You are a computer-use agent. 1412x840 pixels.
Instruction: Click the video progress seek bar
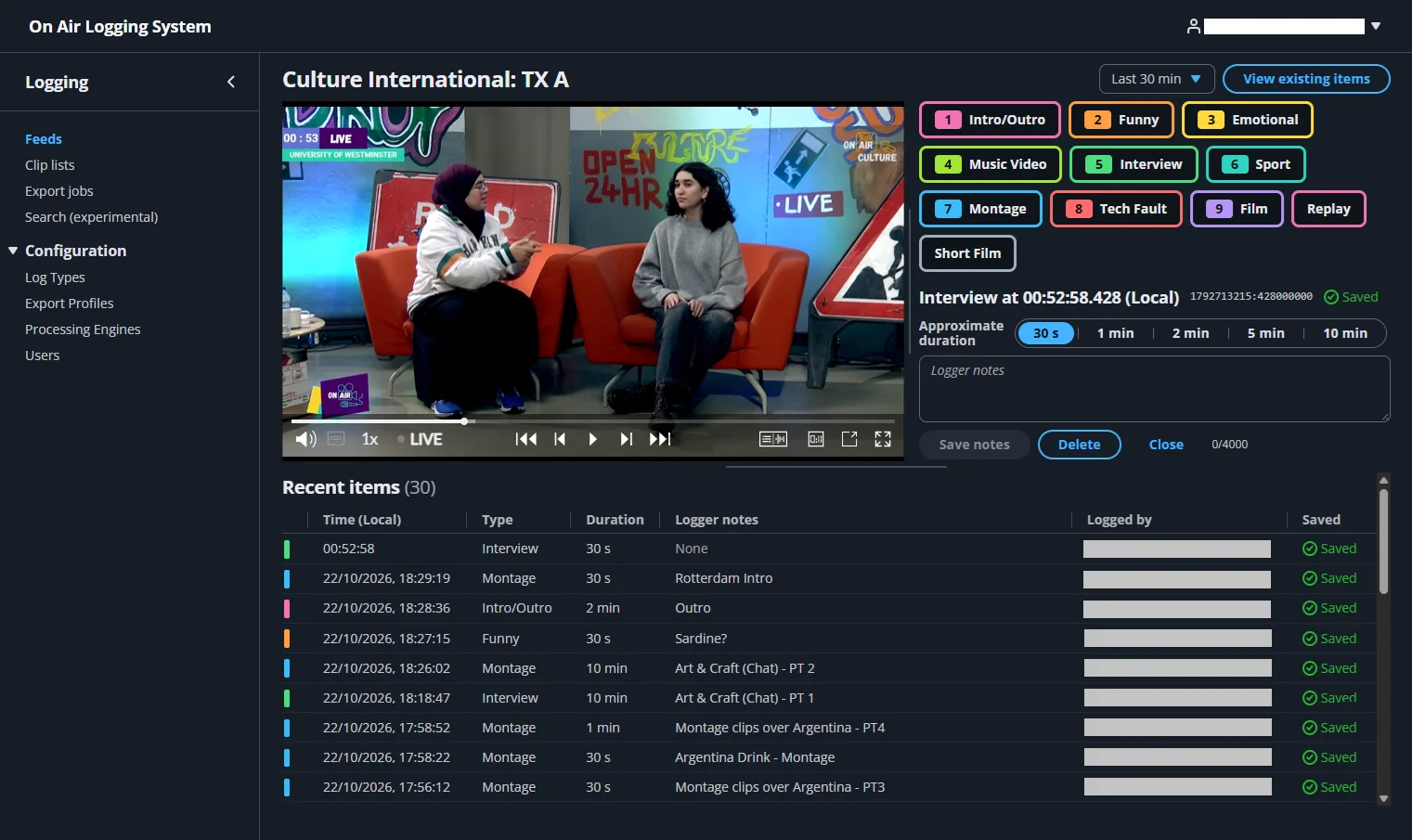(x=593, y=421)
